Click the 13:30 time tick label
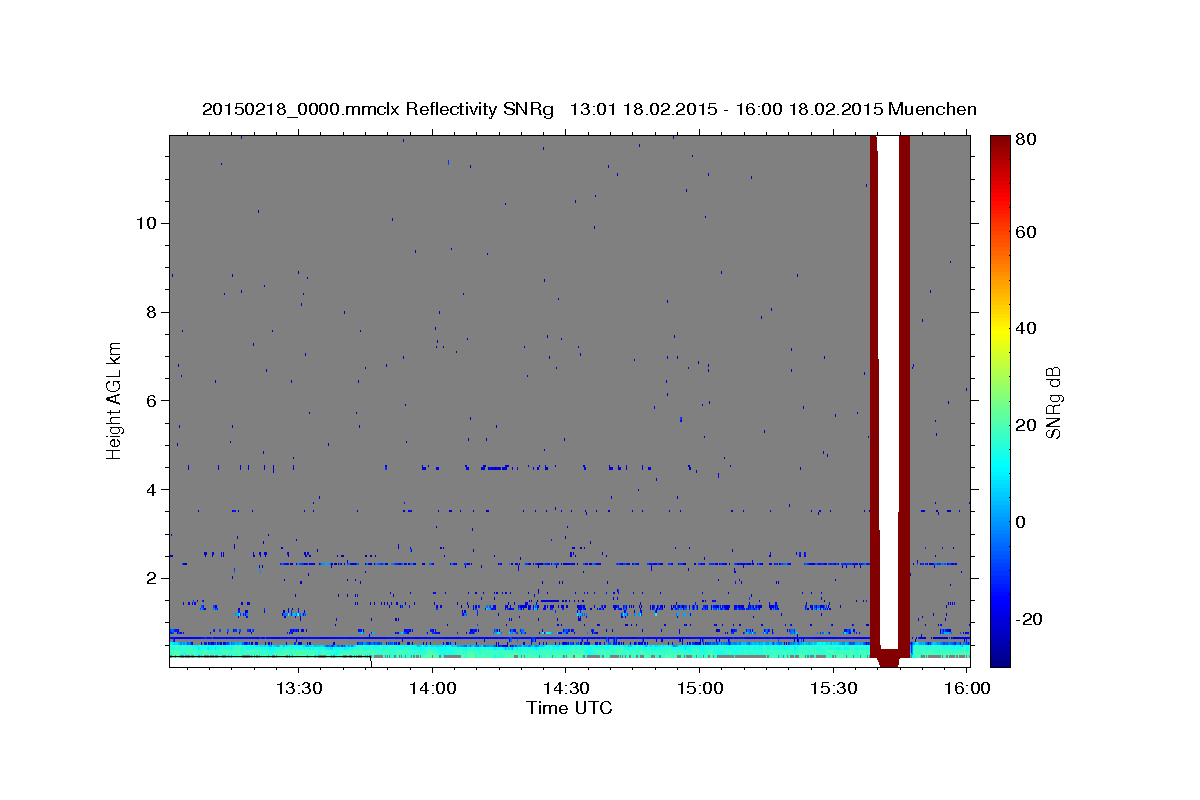1200x800 pixels. click(298, 688)
